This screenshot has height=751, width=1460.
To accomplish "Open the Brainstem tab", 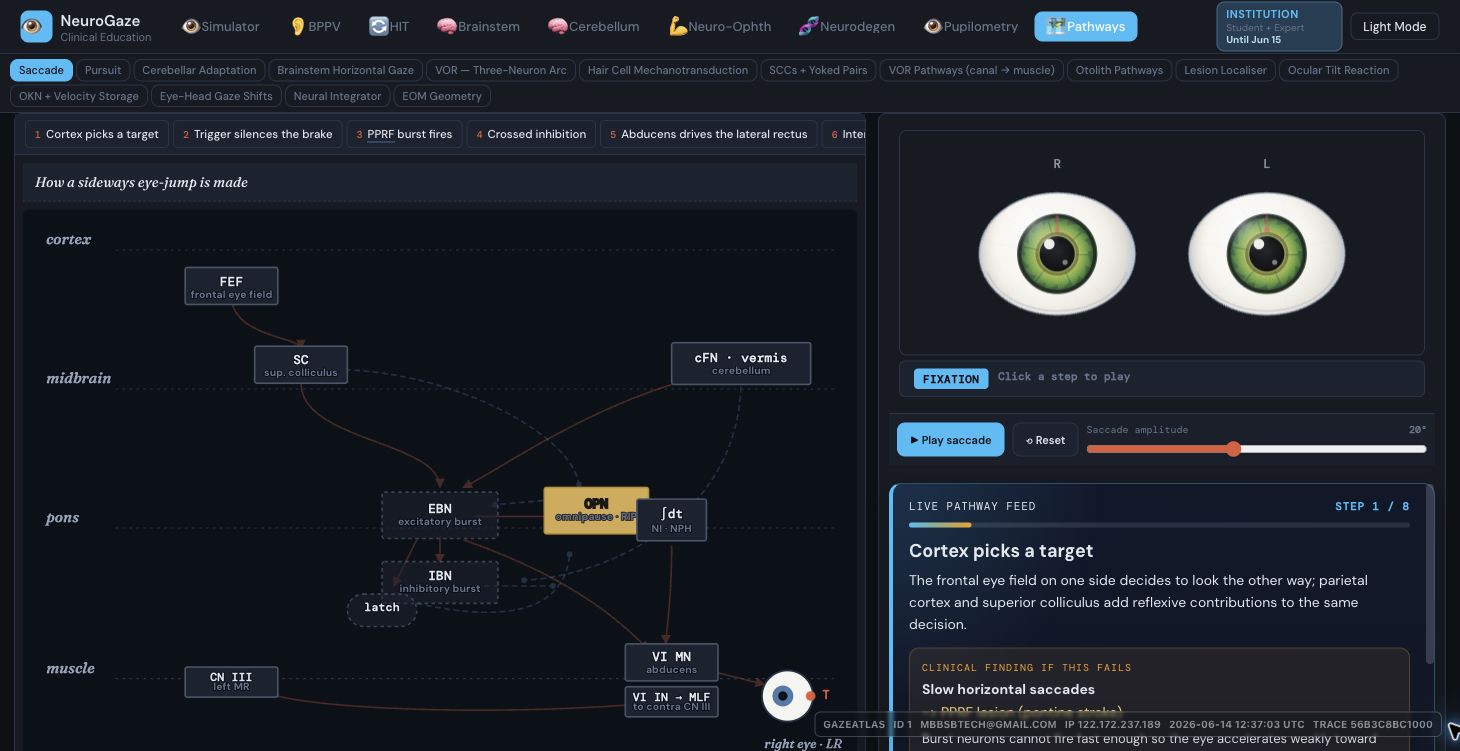I will pyautogui.click(x=478, y=27).
